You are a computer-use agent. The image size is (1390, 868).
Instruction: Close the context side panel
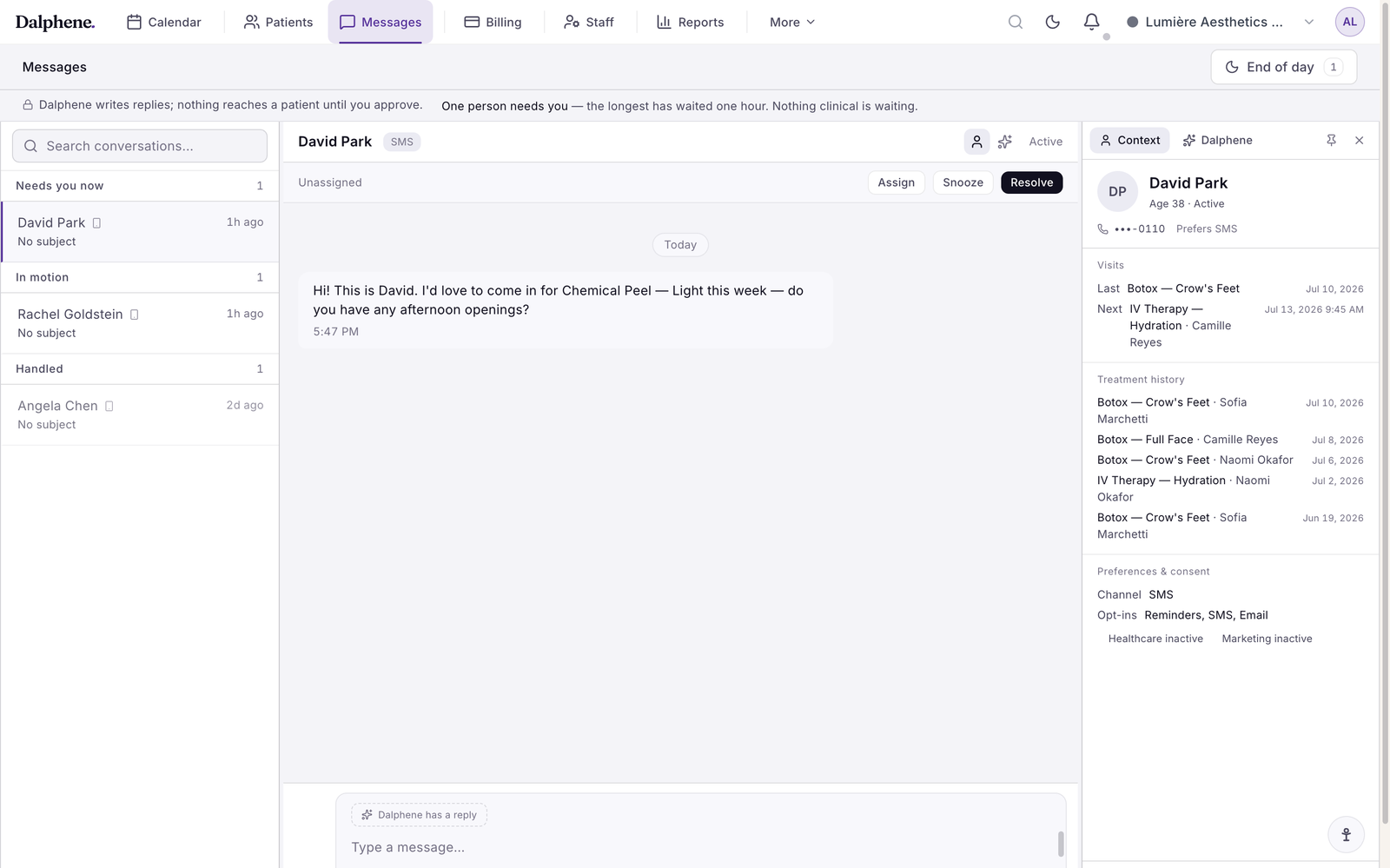(1360, 140)
